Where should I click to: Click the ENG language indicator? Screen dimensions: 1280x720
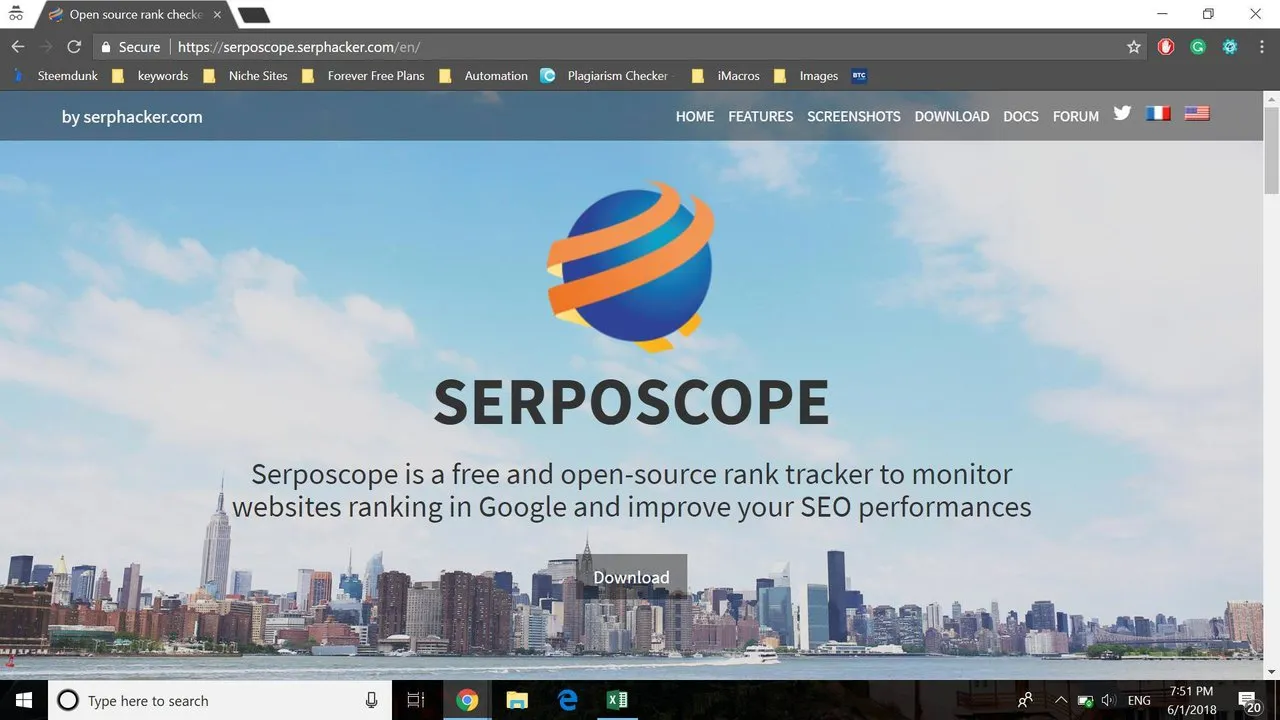tap(1139, 700)
